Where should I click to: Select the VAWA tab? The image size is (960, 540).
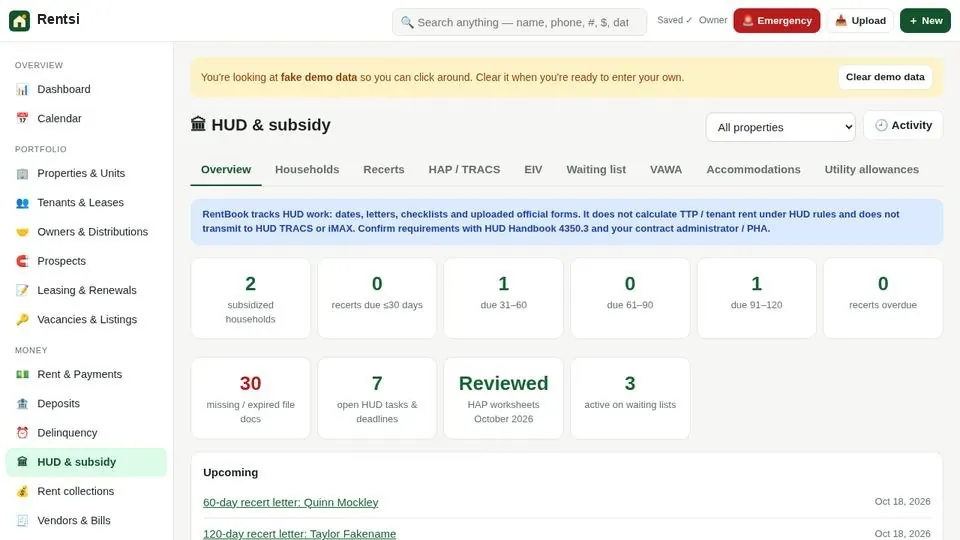(666, 170)
